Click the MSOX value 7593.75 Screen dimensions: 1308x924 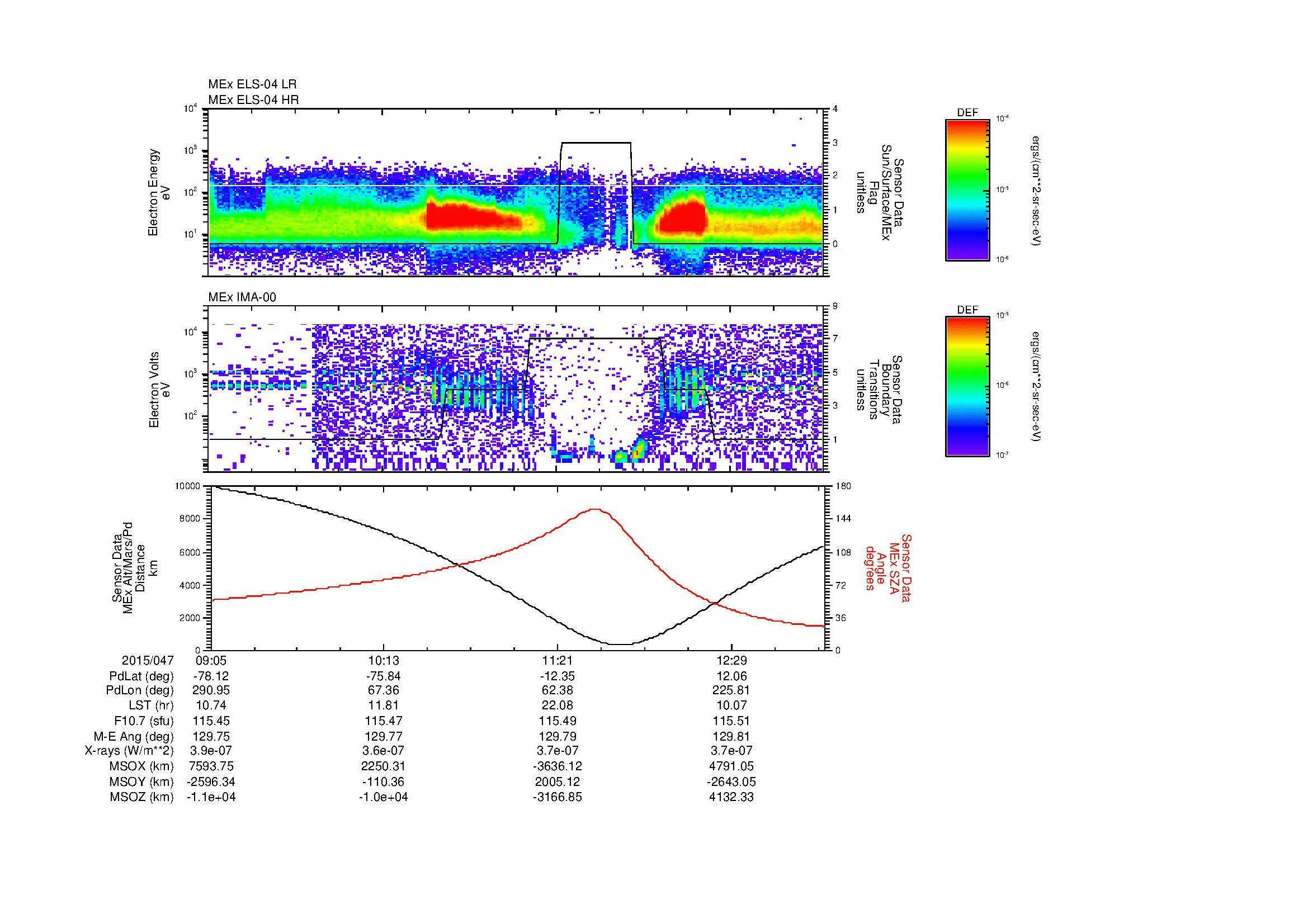[x=211, y=767]
